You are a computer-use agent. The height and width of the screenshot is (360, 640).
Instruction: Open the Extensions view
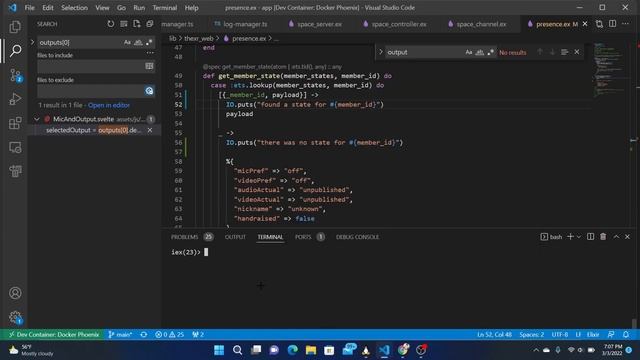(15, 123)
